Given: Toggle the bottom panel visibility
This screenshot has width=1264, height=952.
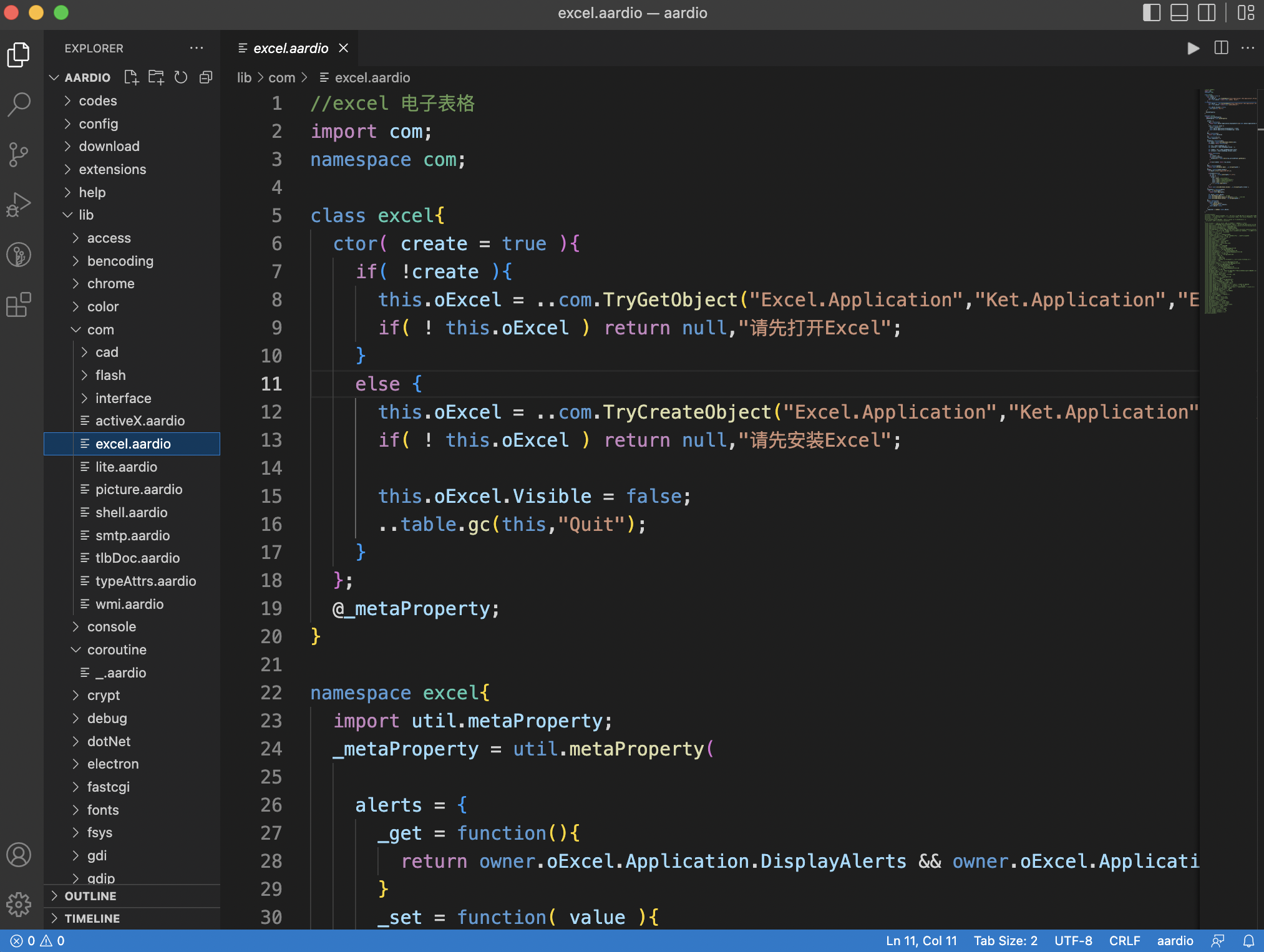Looking at the screenshot, I should 1180,12.
